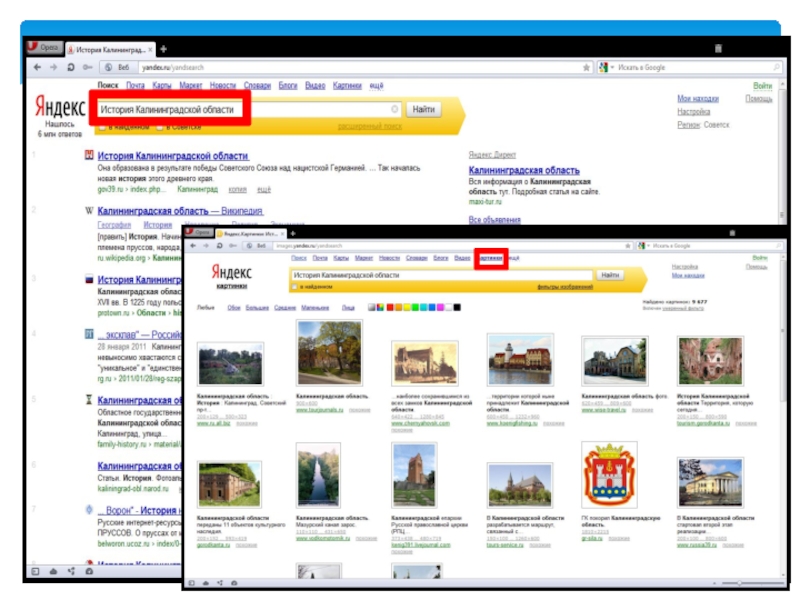
Task: Open 'Карты' link in back window top menu
Action: pos(162,86)
